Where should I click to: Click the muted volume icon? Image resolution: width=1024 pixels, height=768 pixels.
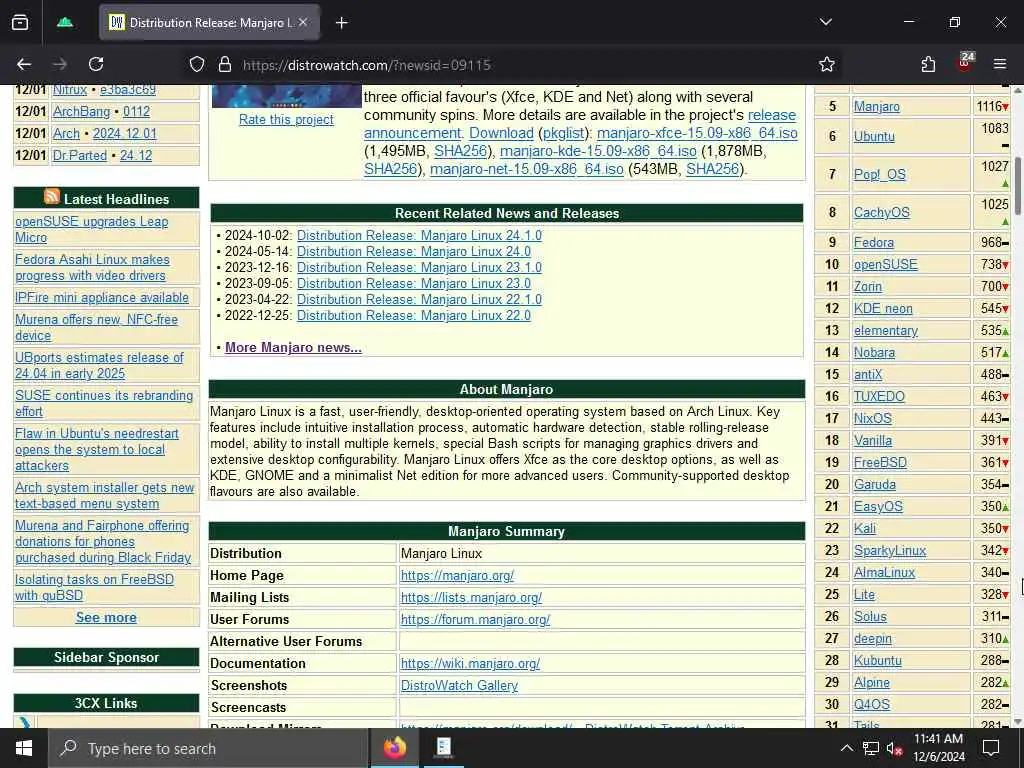click(895, 749)
